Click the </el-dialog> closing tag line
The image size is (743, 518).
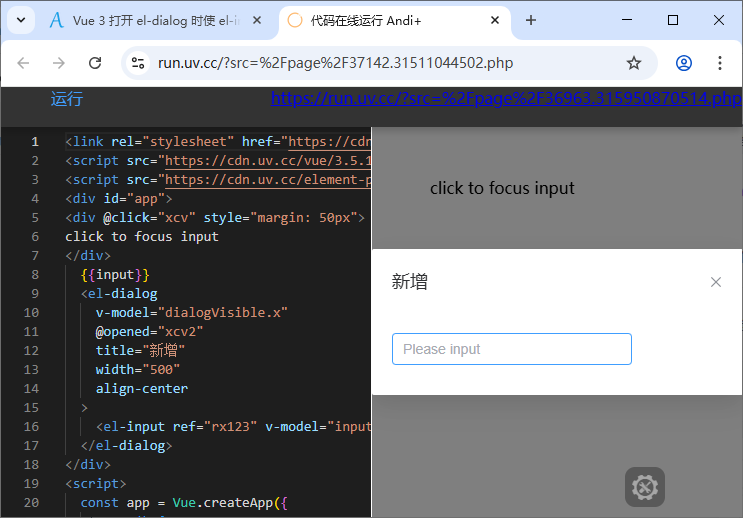127,445
